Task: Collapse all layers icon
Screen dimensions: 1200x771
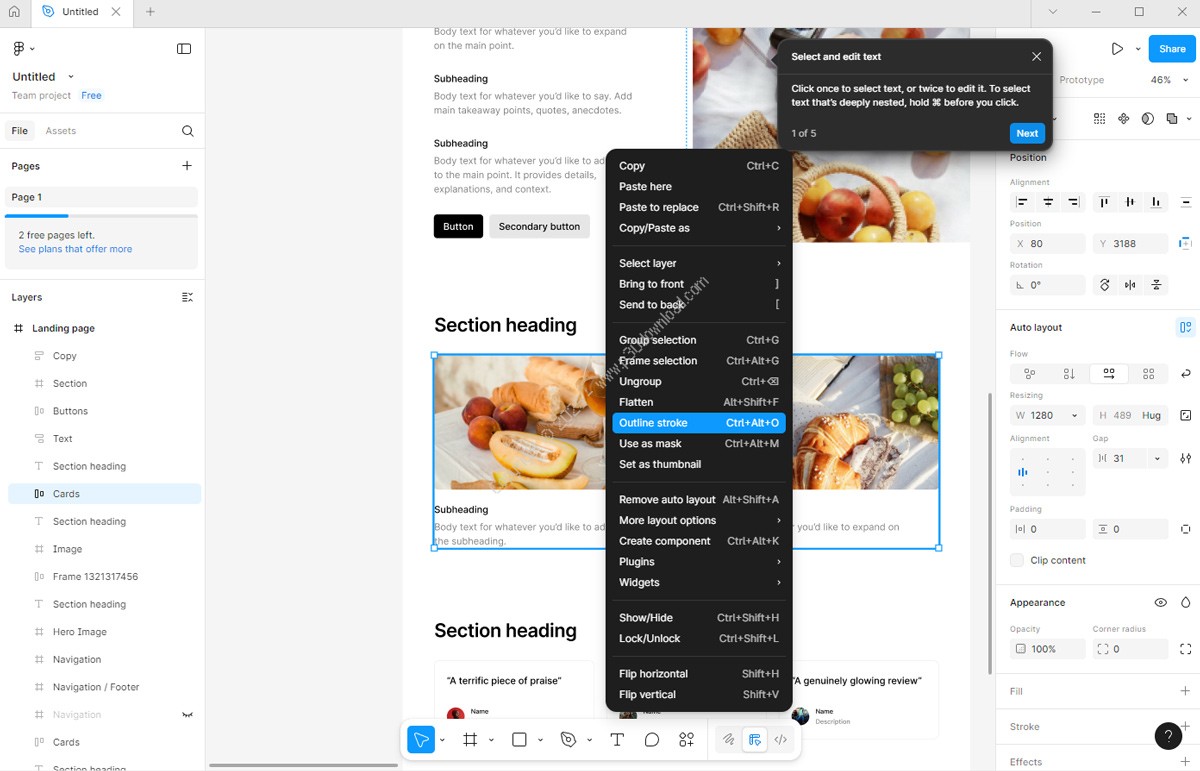Action: click(187, 297)
